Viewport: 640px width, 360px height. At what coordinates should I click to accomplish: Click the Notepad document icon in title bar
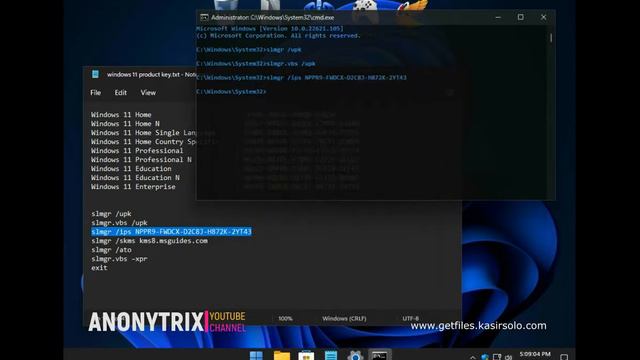[96, 74]
